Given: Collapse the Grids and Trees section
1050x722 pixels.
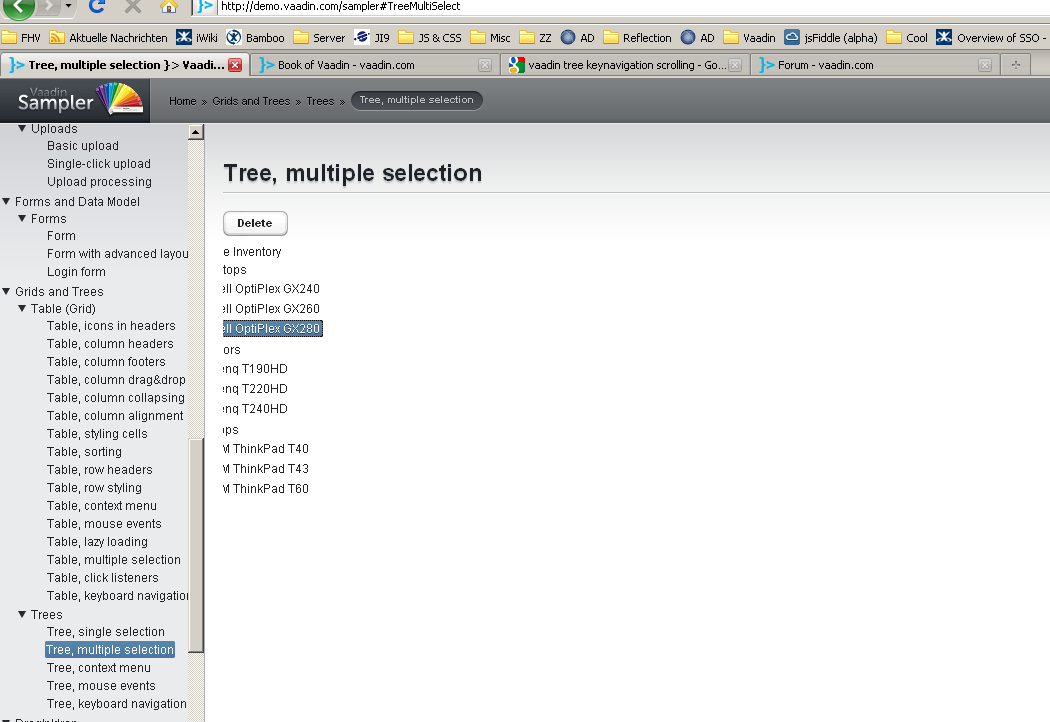Looking at the screenshot, I should click(x=7, y=292).
